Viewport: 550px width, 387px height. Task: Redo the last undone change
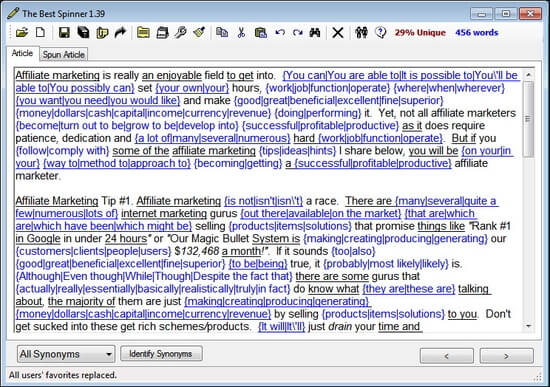[298, 33]
